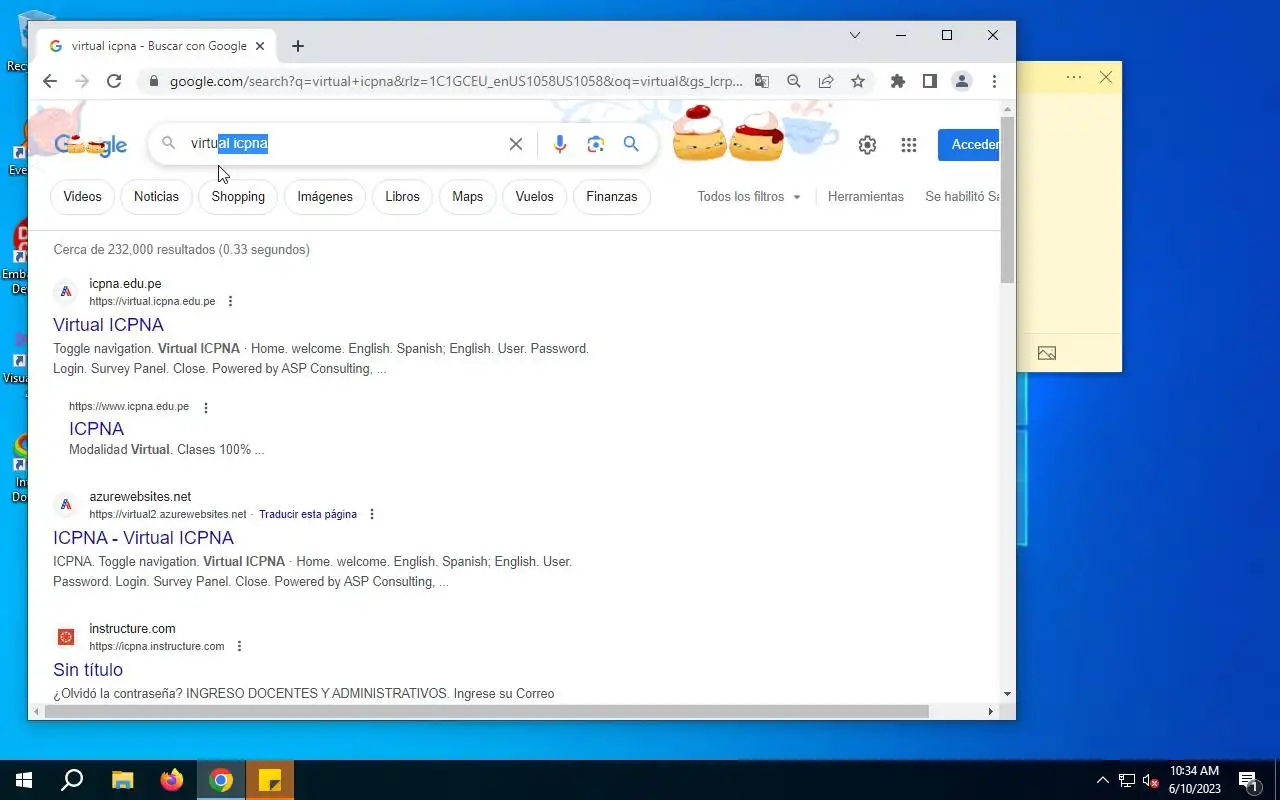The width and height of the screenshot is (1280, 800).
Task: Click the Sticky Notes taskbar icon
Action: click(270, 780)
